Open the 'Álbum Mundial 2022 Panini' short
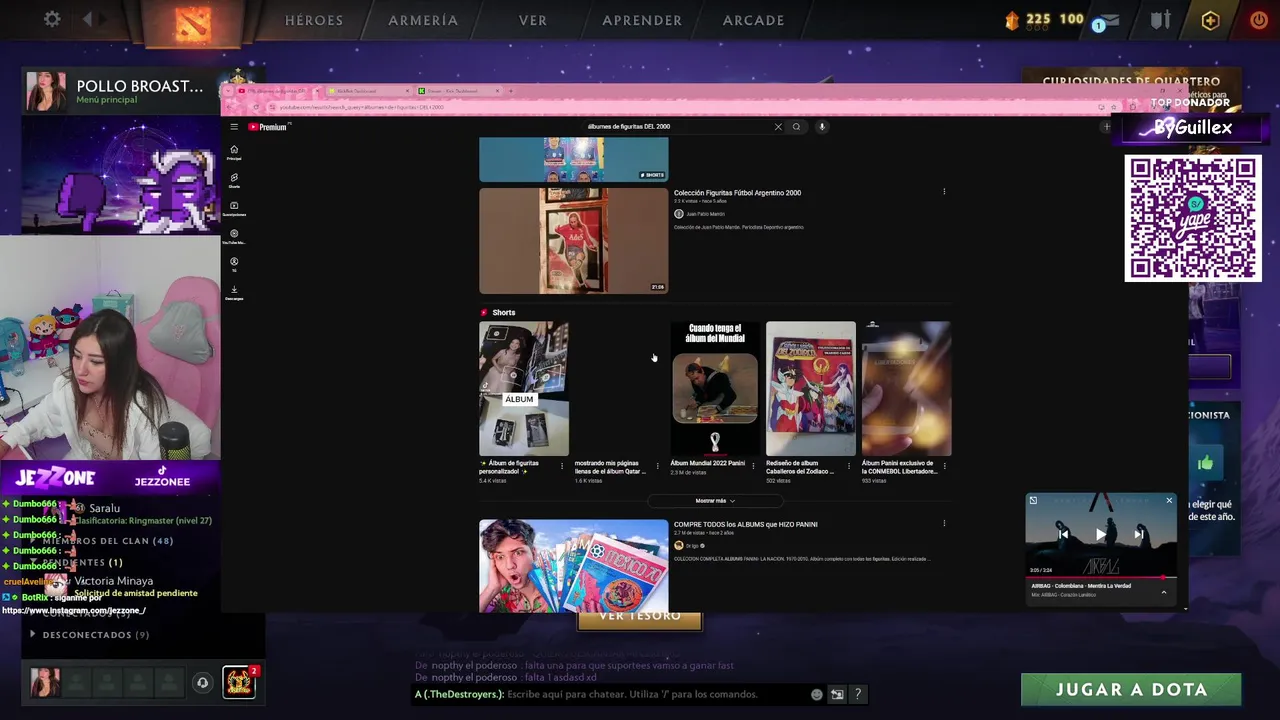 pos(715,389)
